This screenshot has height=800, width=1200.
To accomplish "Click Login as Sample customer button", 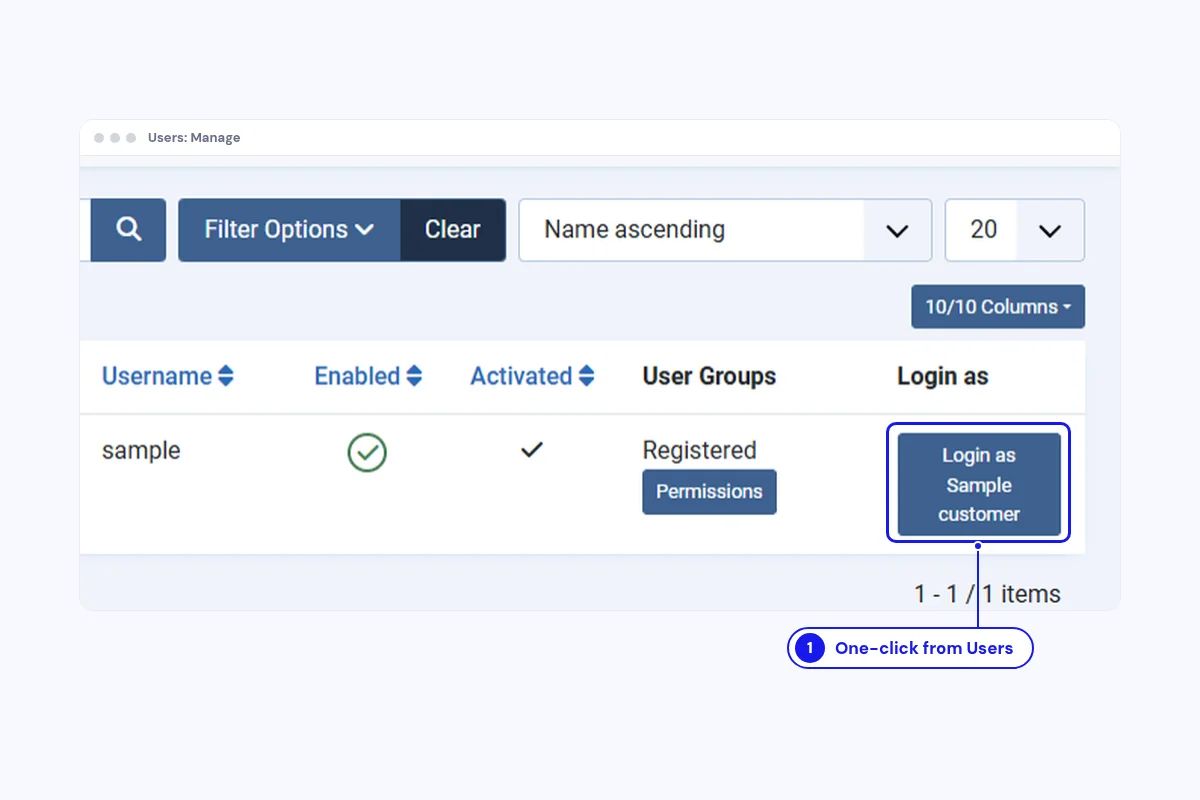I will 979,484.
